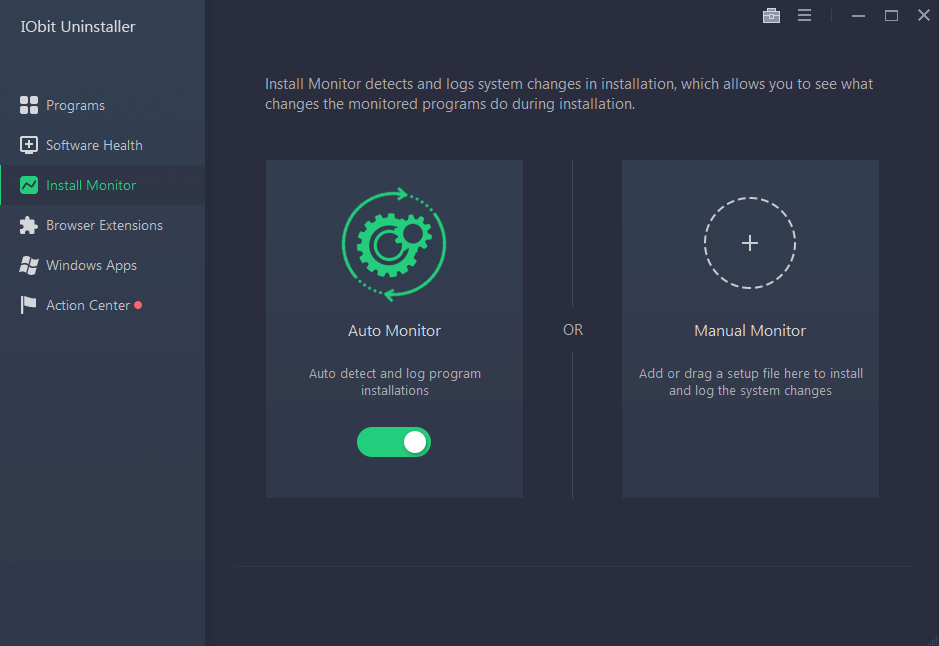The image size is (939, 646).
Task: Click the red Action Center notification dot
Action: [138, 305]
